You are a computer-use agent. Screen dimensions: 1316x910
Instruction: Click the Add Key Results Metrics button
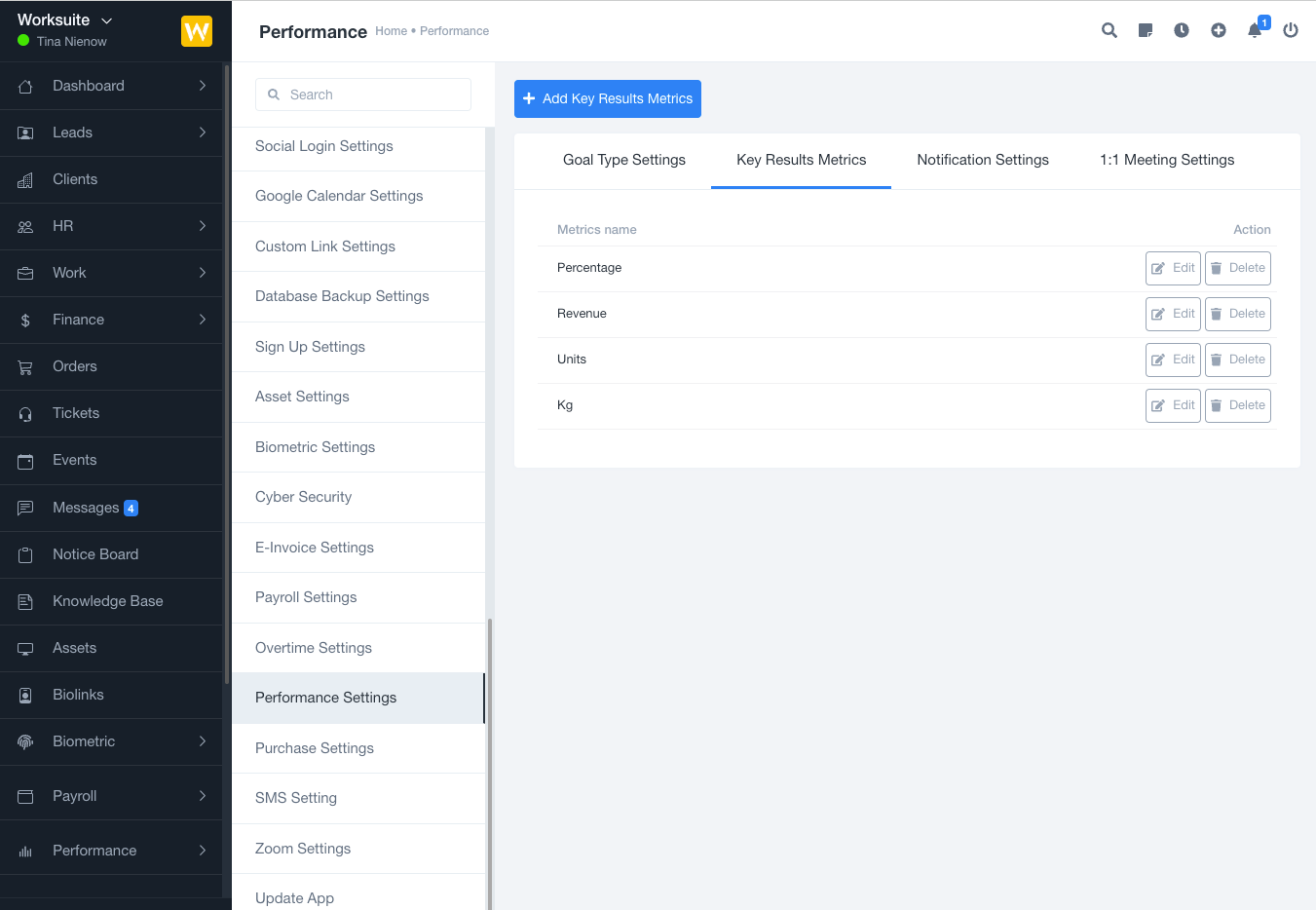pos(607,98)
